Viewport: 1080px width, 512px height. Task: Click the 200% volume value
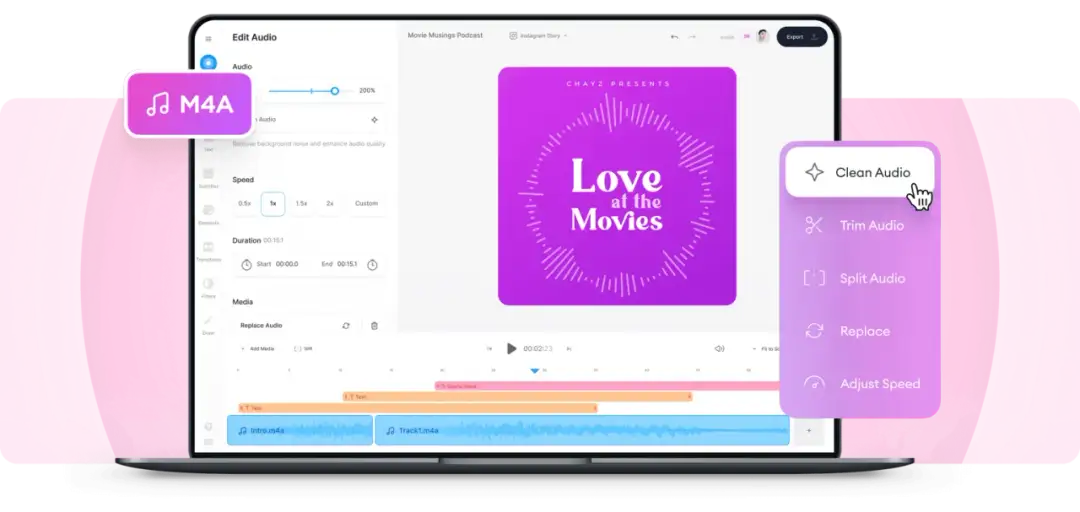tap(367, 91)
